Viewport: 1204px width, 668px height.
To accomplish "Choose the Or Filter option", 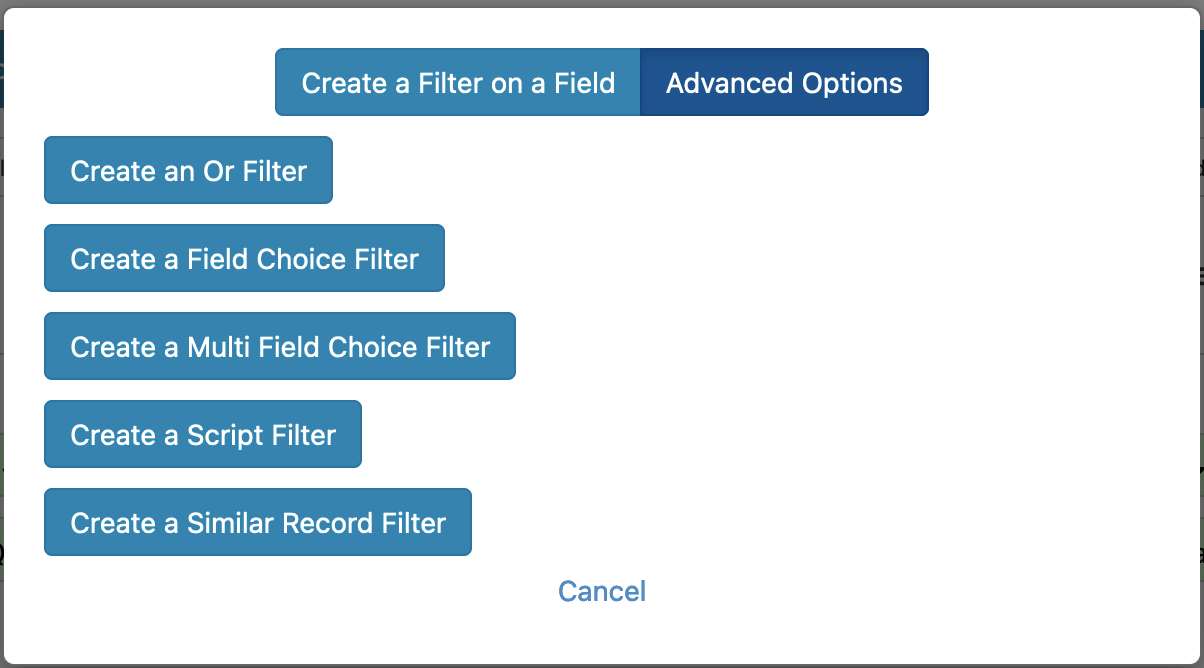I will click(188, 170).
